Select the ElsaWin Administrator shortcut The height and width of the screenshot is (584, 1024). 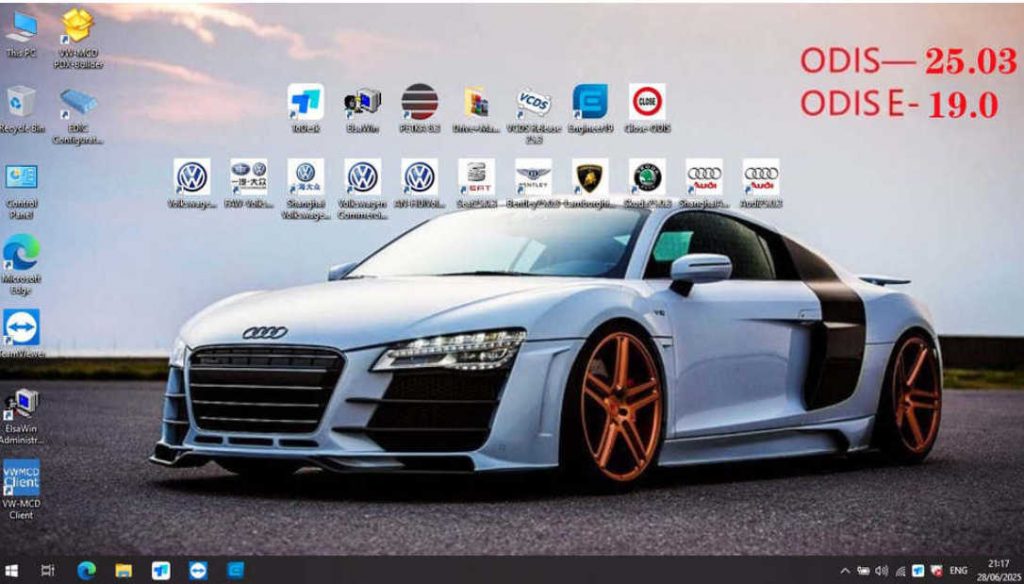21,406
